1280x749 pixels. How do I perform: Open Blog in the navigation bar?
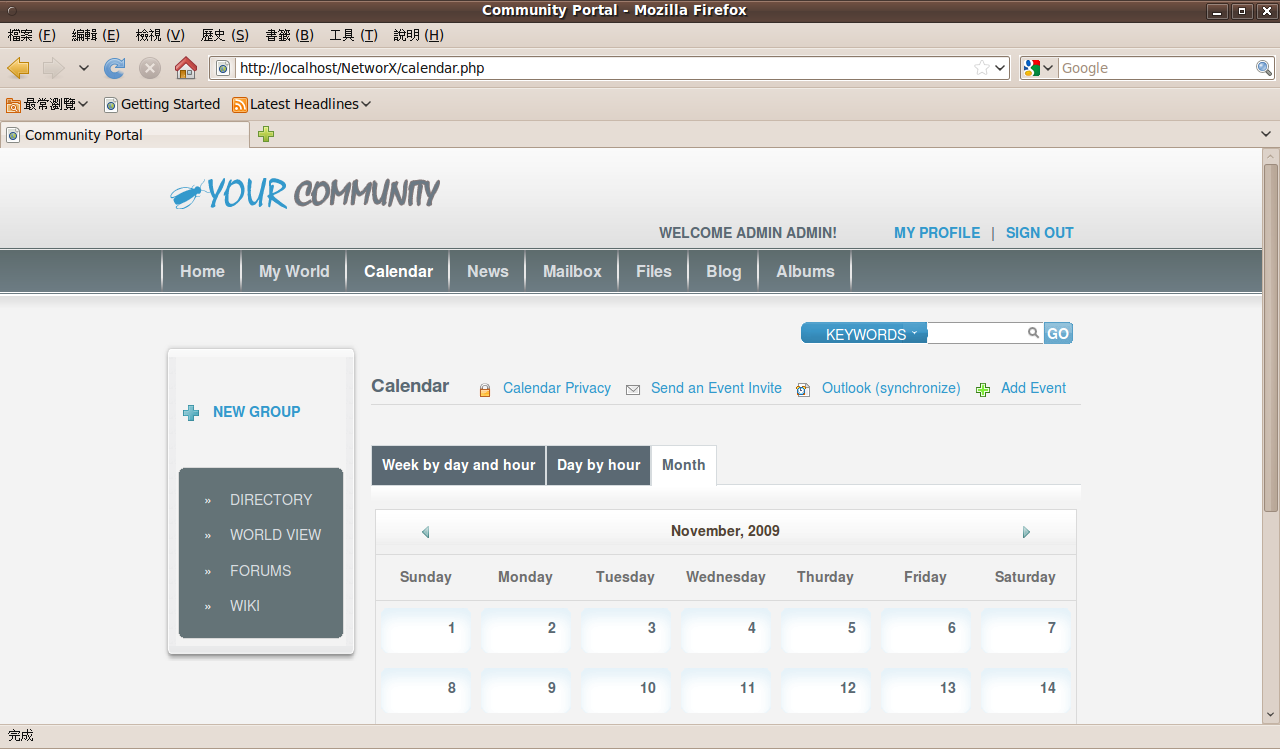point(724,271)
